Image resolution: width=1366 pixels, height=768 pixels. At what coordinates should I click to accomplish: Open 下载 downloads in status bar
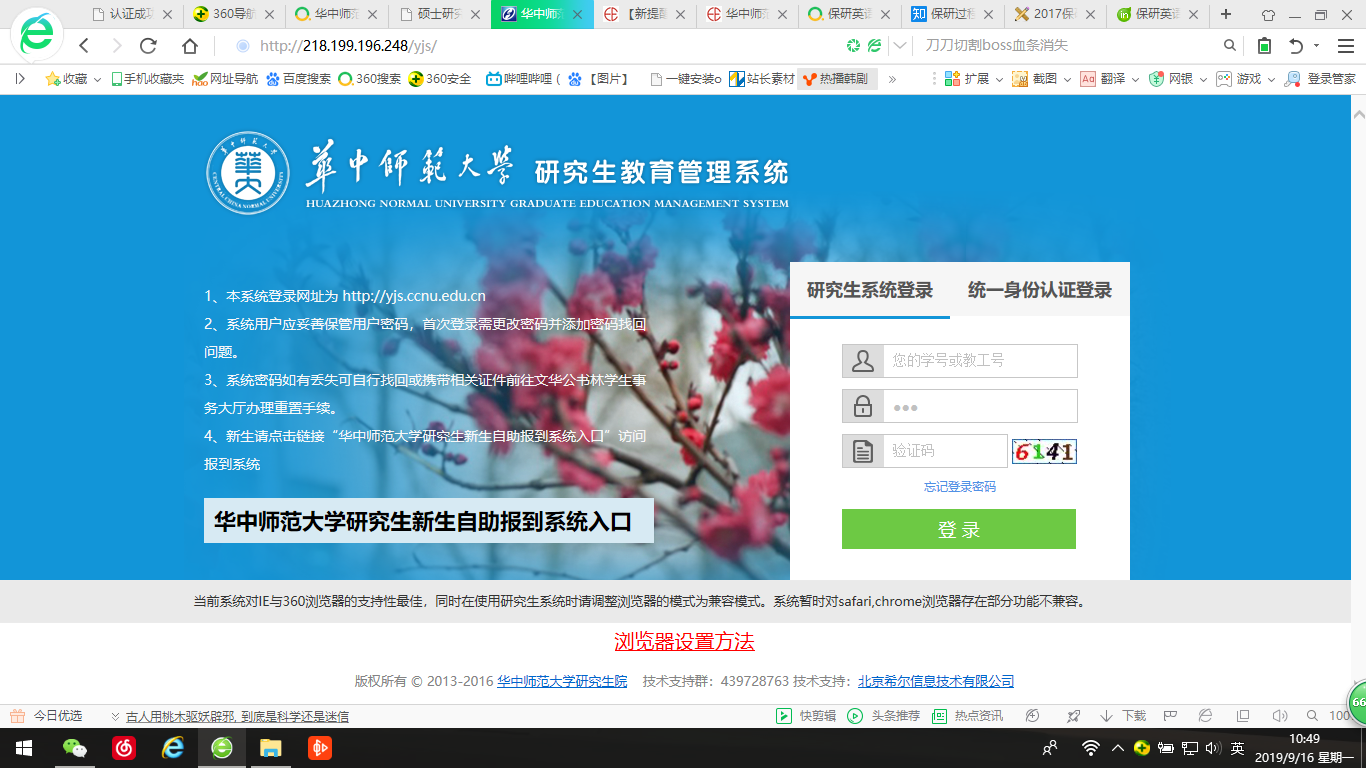coord(1123,716)
